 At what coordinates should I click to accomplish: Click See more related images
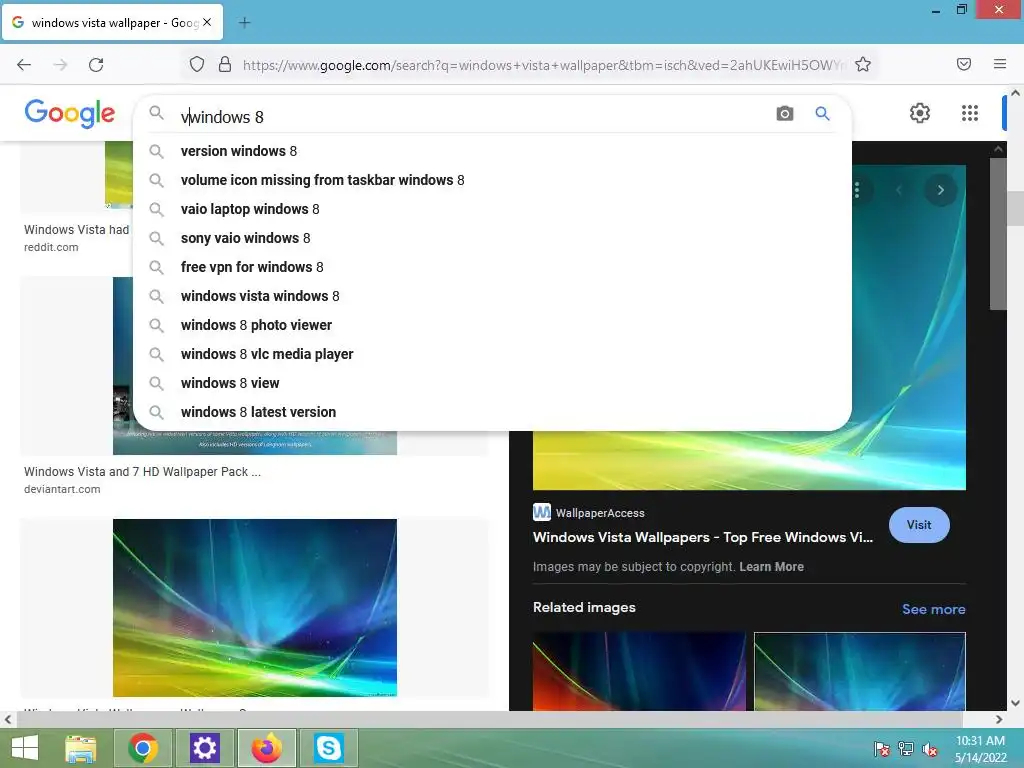pos(933,609)
